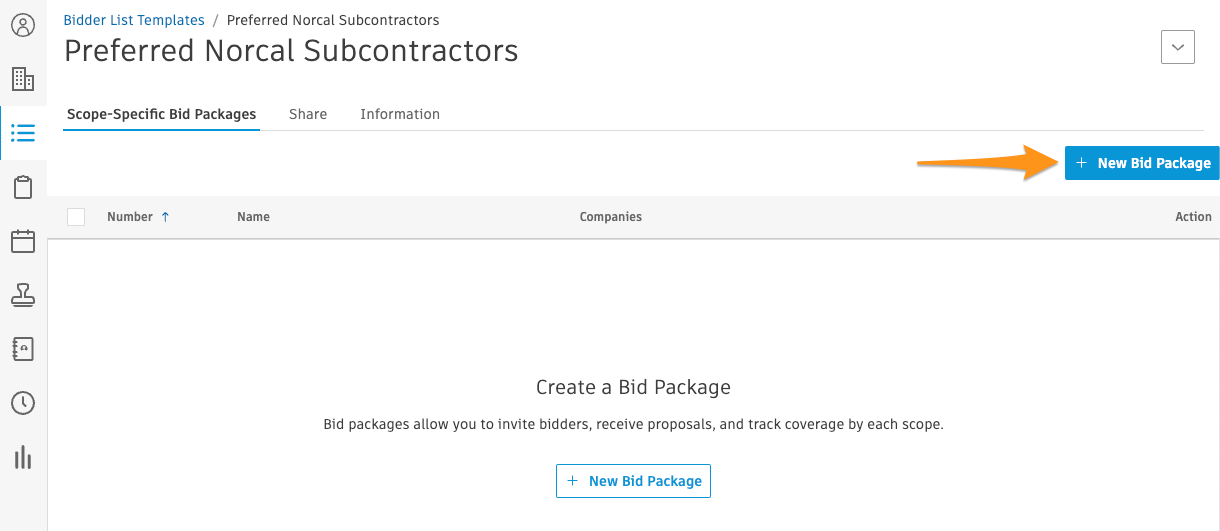
Task: Open the user profile icon in sidebar
Action: (x=22, y=25)
